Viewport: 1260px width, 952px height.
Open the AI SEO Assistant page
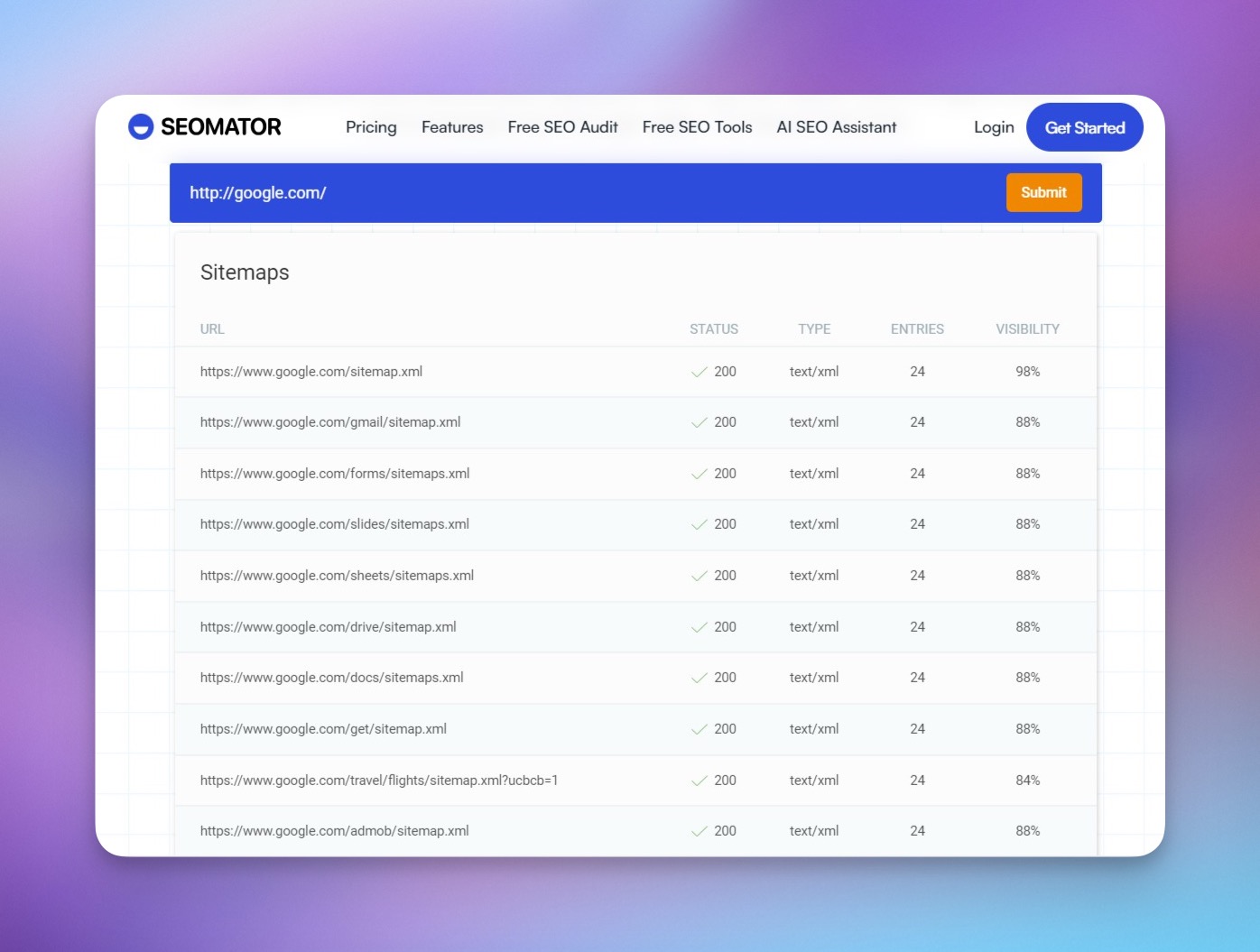[836, 127]
